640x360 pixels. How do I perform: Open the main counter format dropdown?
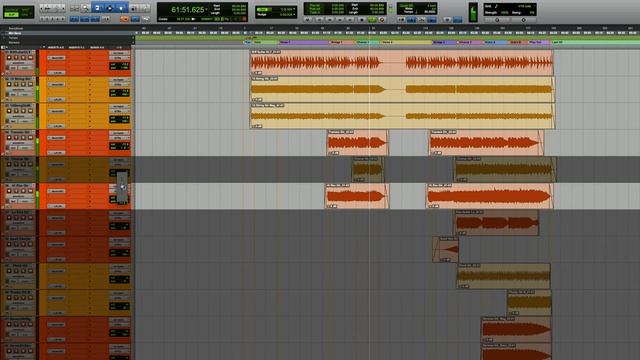(x=207, y=9)
